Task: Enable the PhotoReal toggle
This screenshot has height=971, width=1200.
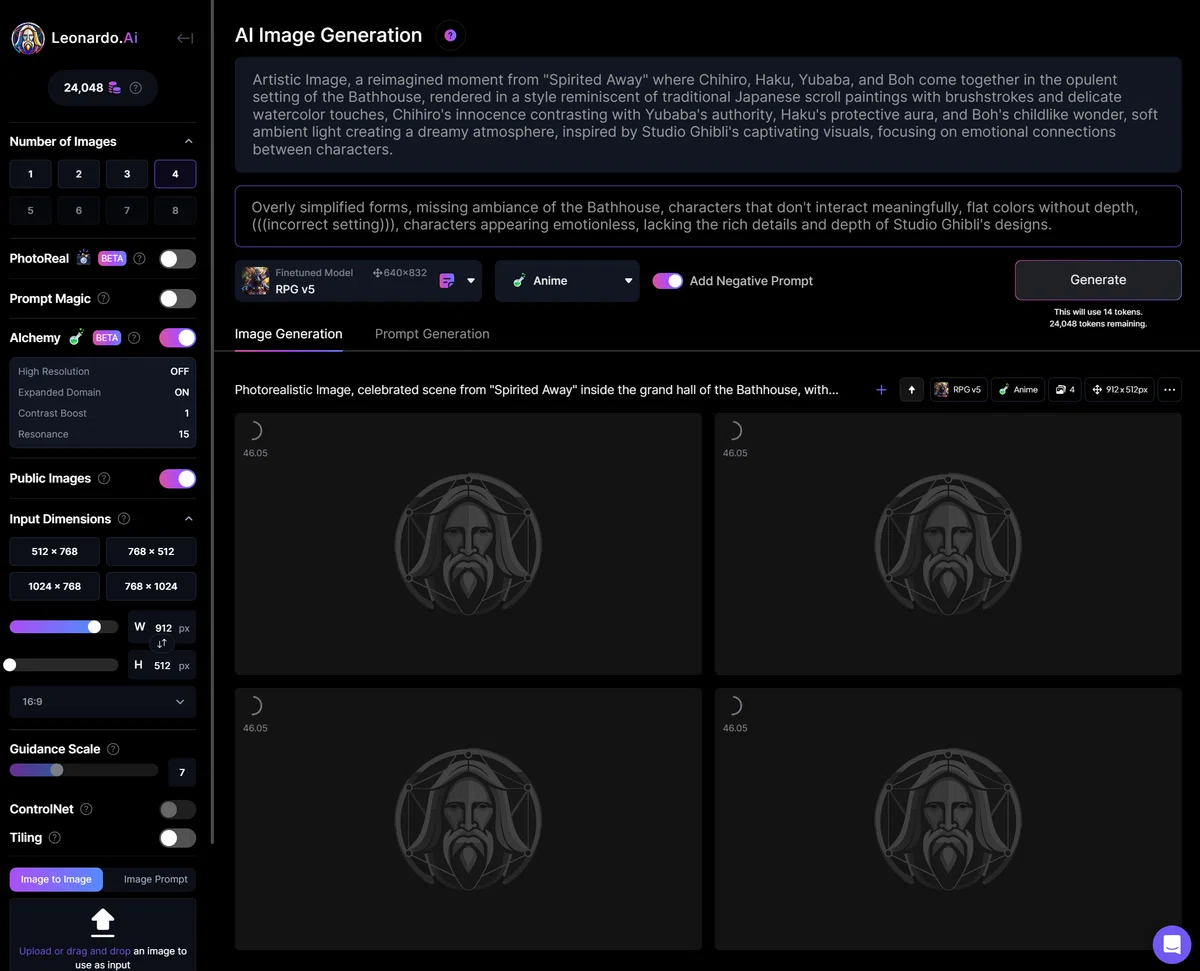Action: click(x=178, y=259)
